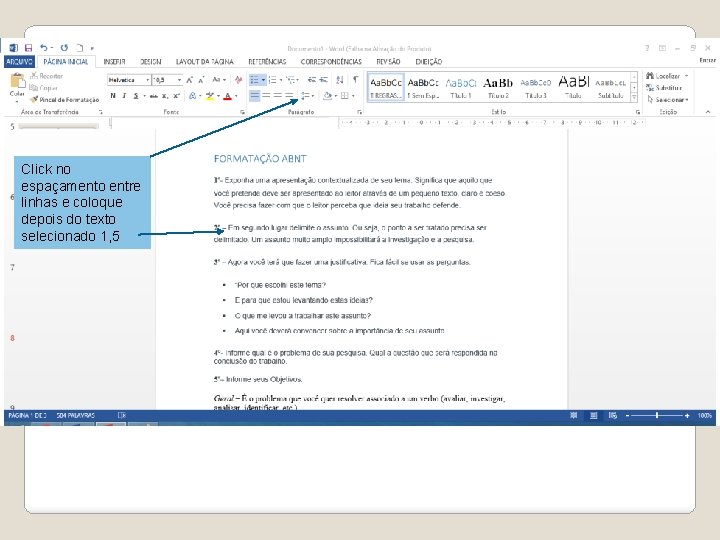Redo the last action
The image size is (720, 540).
[x=64, y=47]
